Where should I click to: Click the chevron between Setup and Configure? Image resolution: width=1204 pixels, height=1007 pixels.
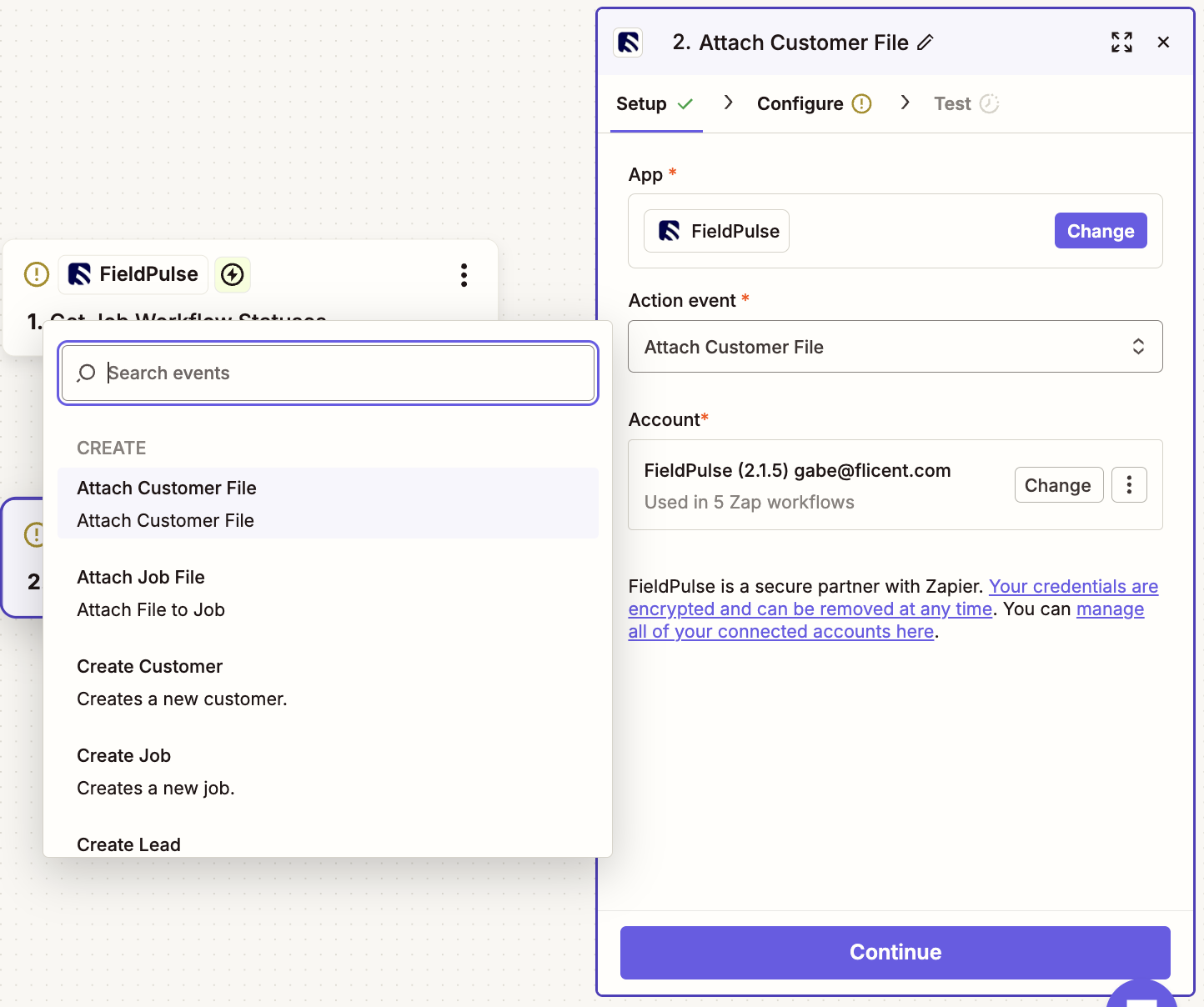point(728,103)
